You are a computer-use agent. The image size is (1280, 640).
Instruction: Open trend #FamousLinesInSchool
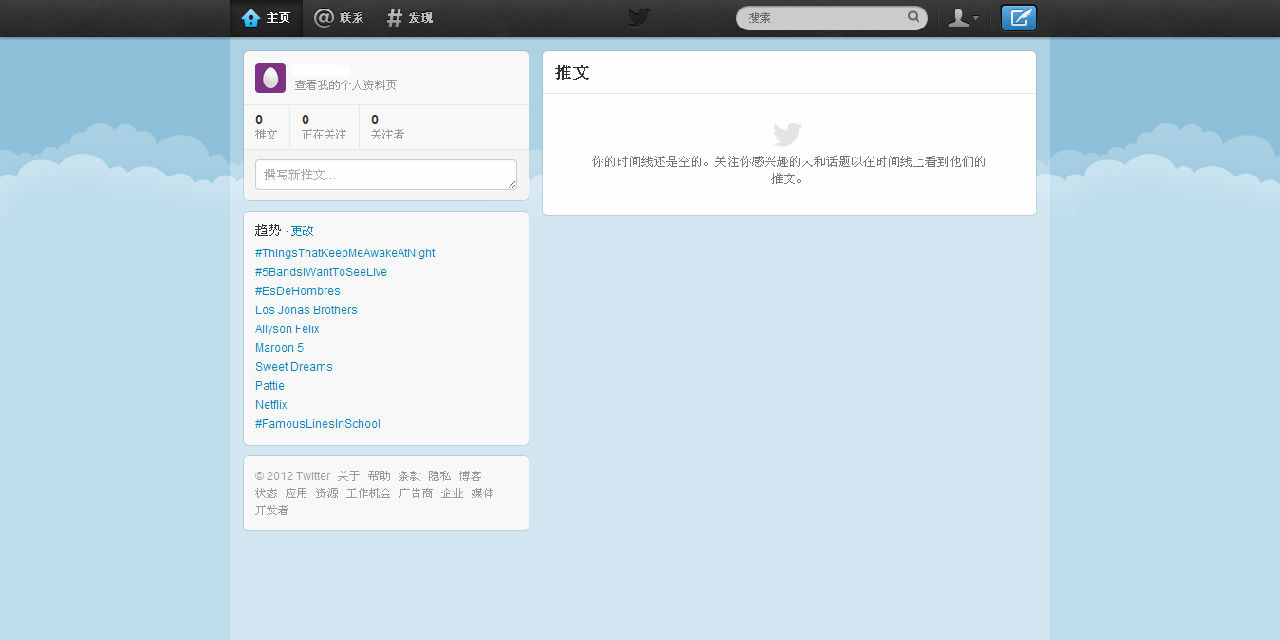318,424
